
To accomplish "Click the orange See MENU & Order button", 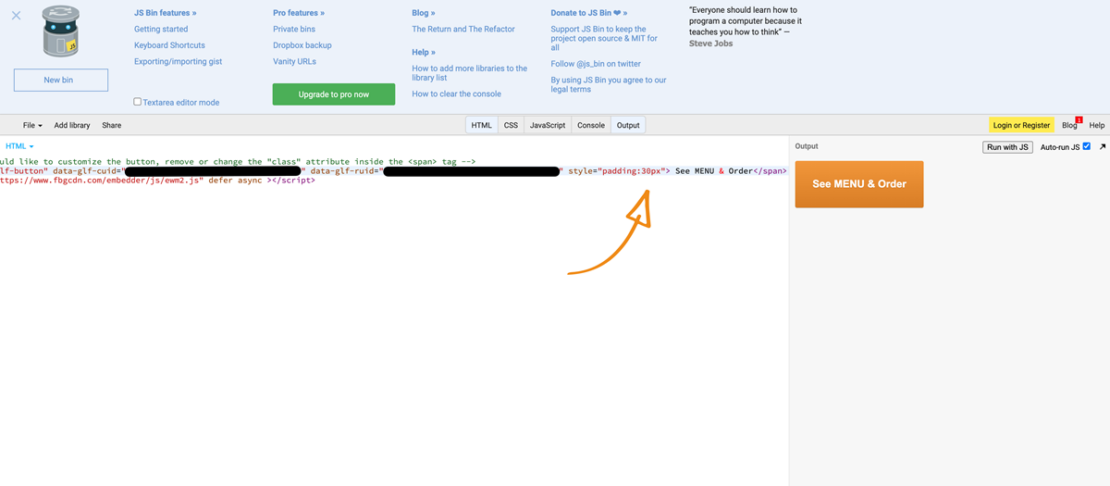I will coord(859,184).
